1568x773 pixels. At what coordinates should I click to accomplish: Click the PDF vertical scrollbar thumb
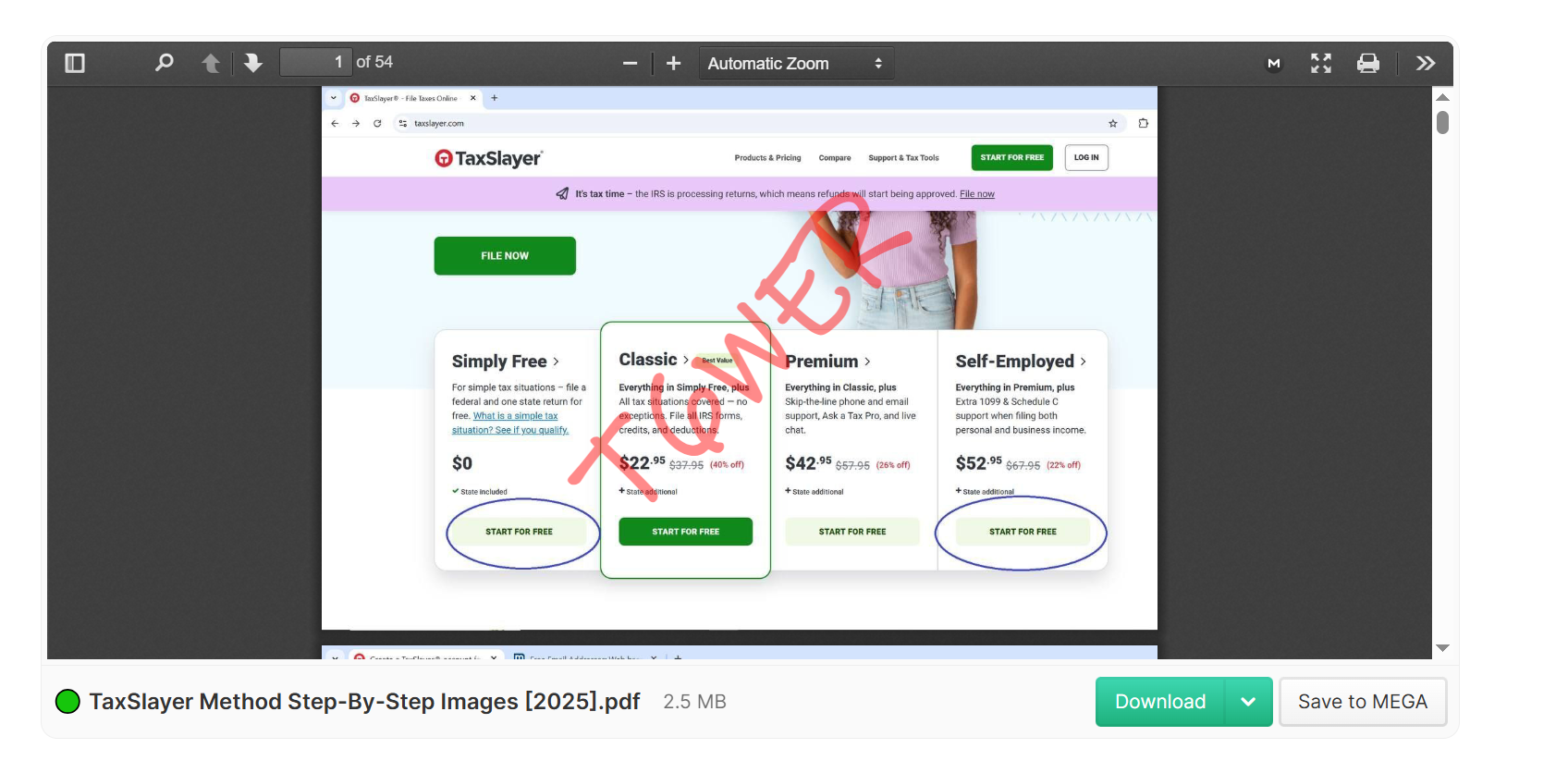[1442, 123]
